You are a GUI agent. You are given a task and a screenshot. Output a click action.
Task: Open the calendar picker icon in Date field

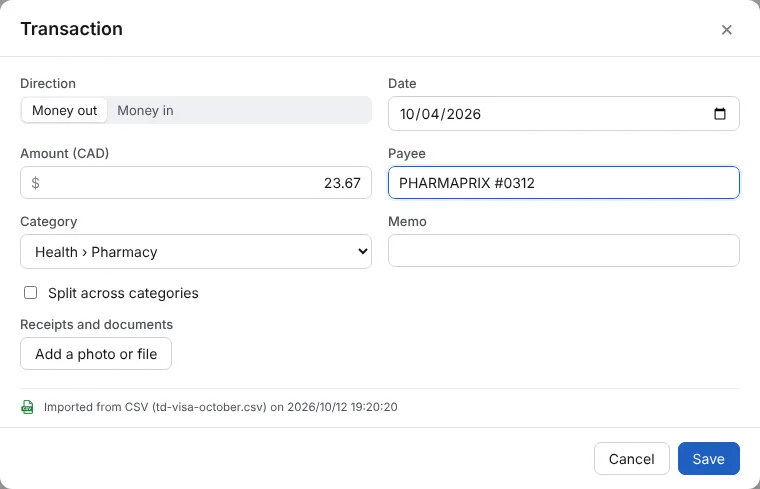point(720,114)
